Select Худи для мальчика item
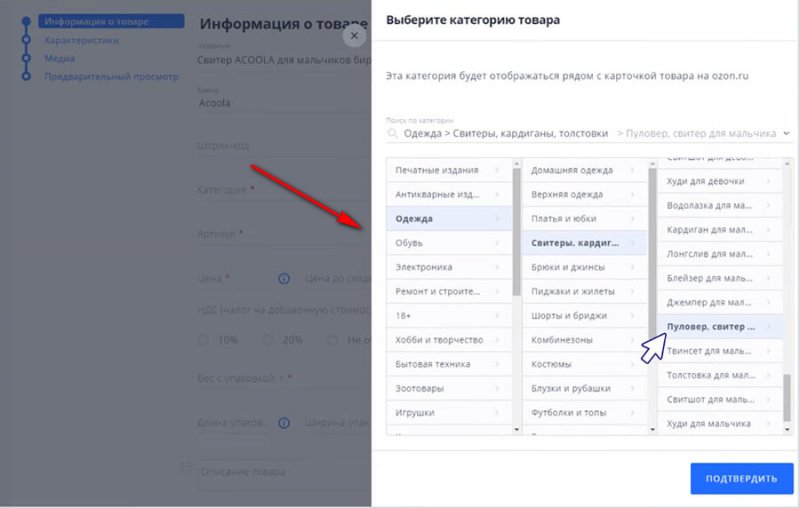 tap(713, 424)
